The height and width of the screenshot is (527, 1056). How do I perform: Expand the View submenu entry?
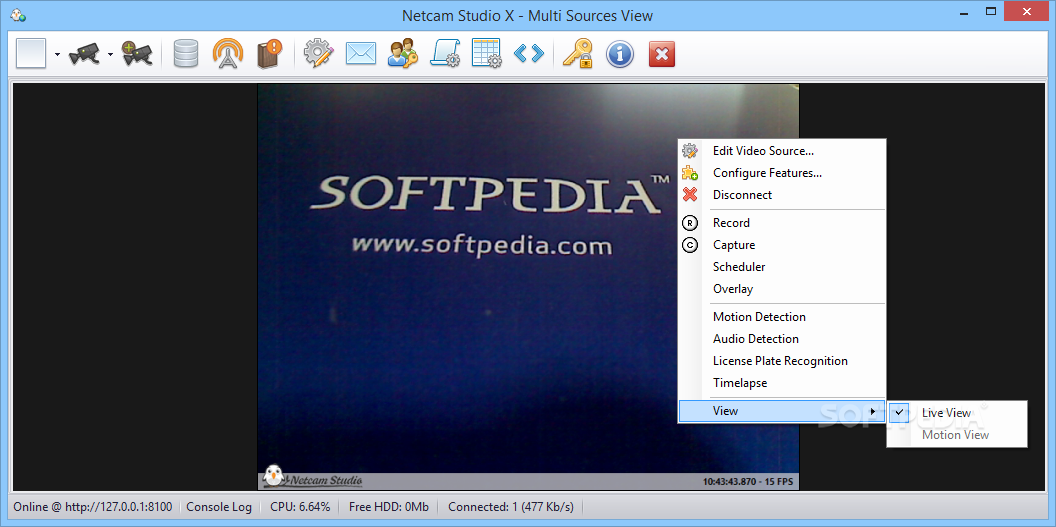tap(782, 411)
